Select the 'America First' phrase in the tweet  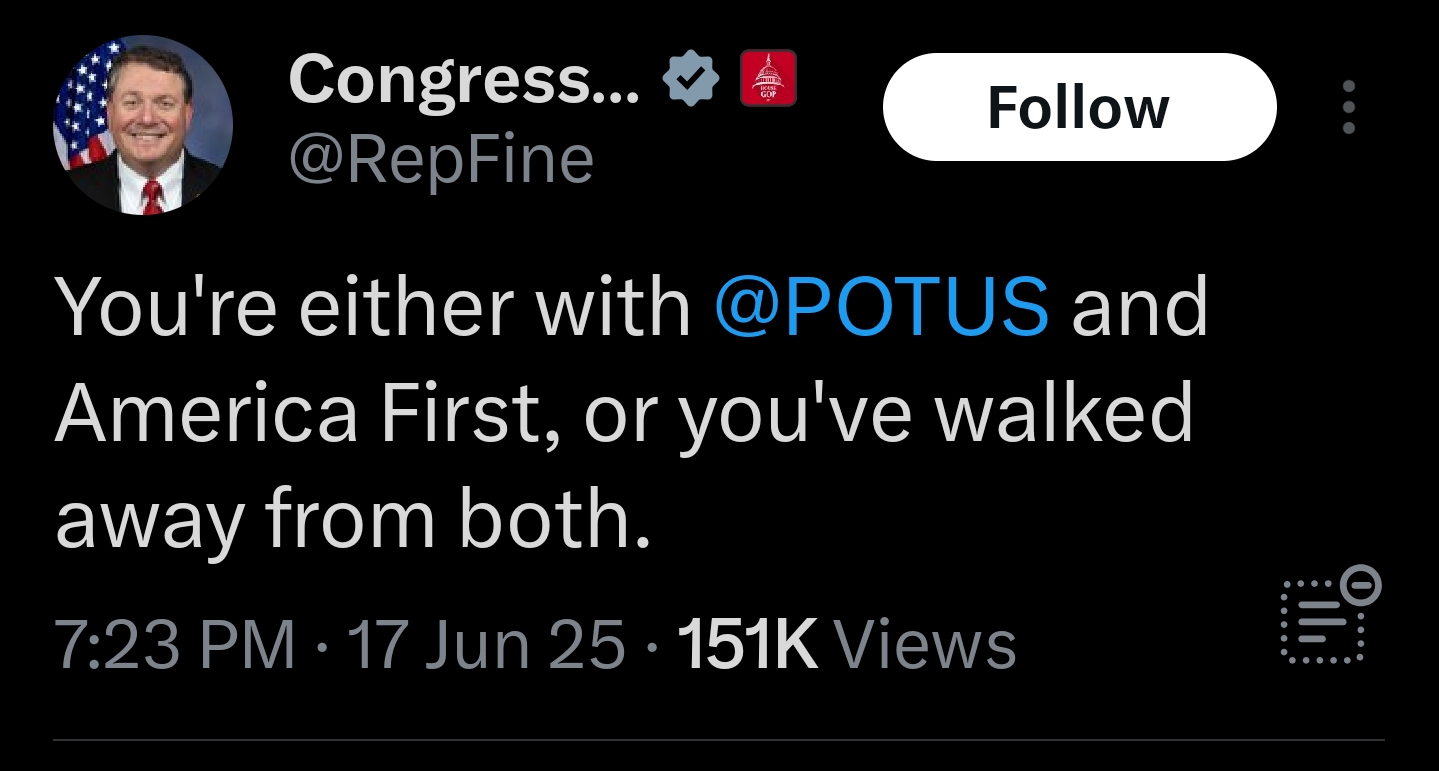(x=296, y=412)
